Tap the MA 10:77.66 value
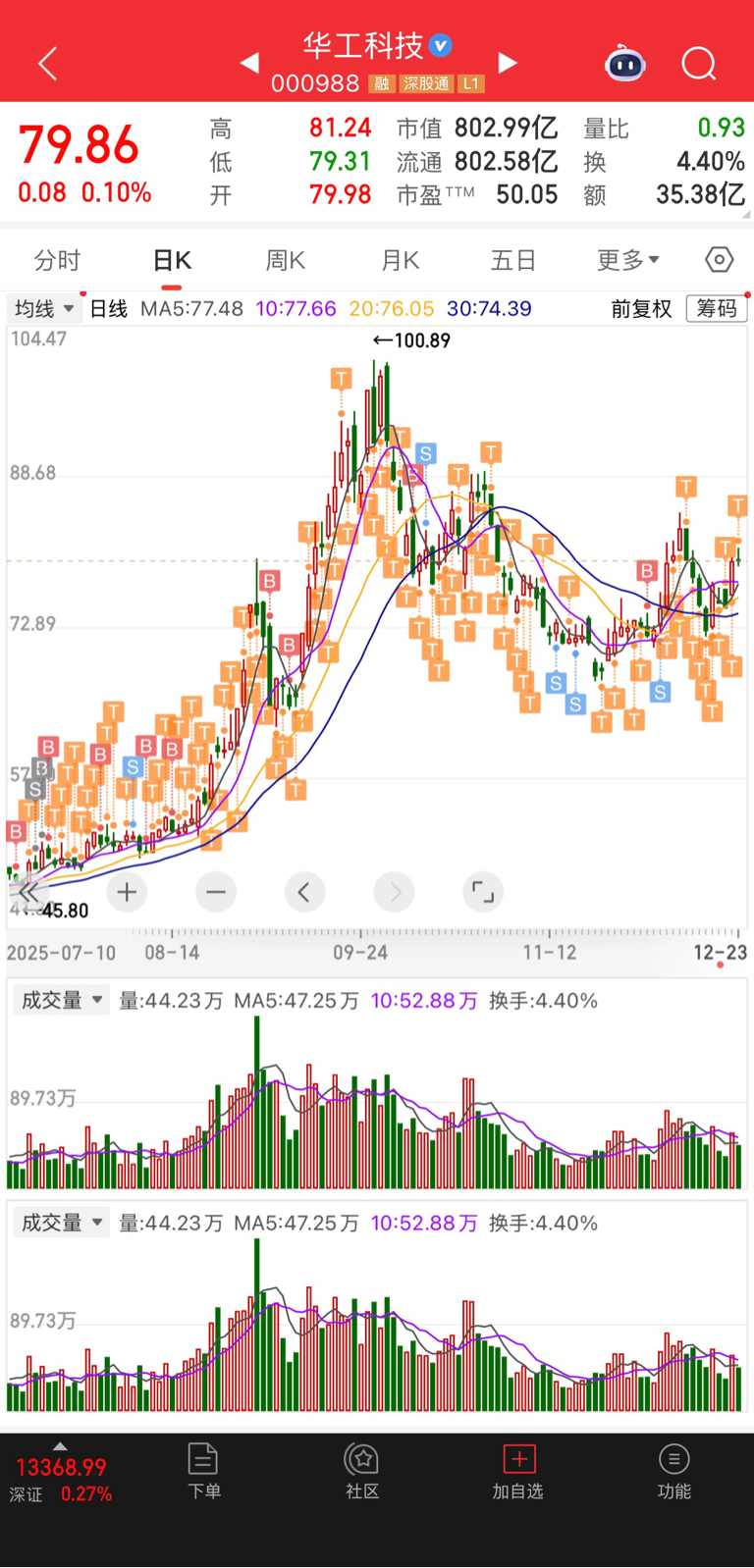The width and height of the screenshot is (754, 1568). [296, 309]
